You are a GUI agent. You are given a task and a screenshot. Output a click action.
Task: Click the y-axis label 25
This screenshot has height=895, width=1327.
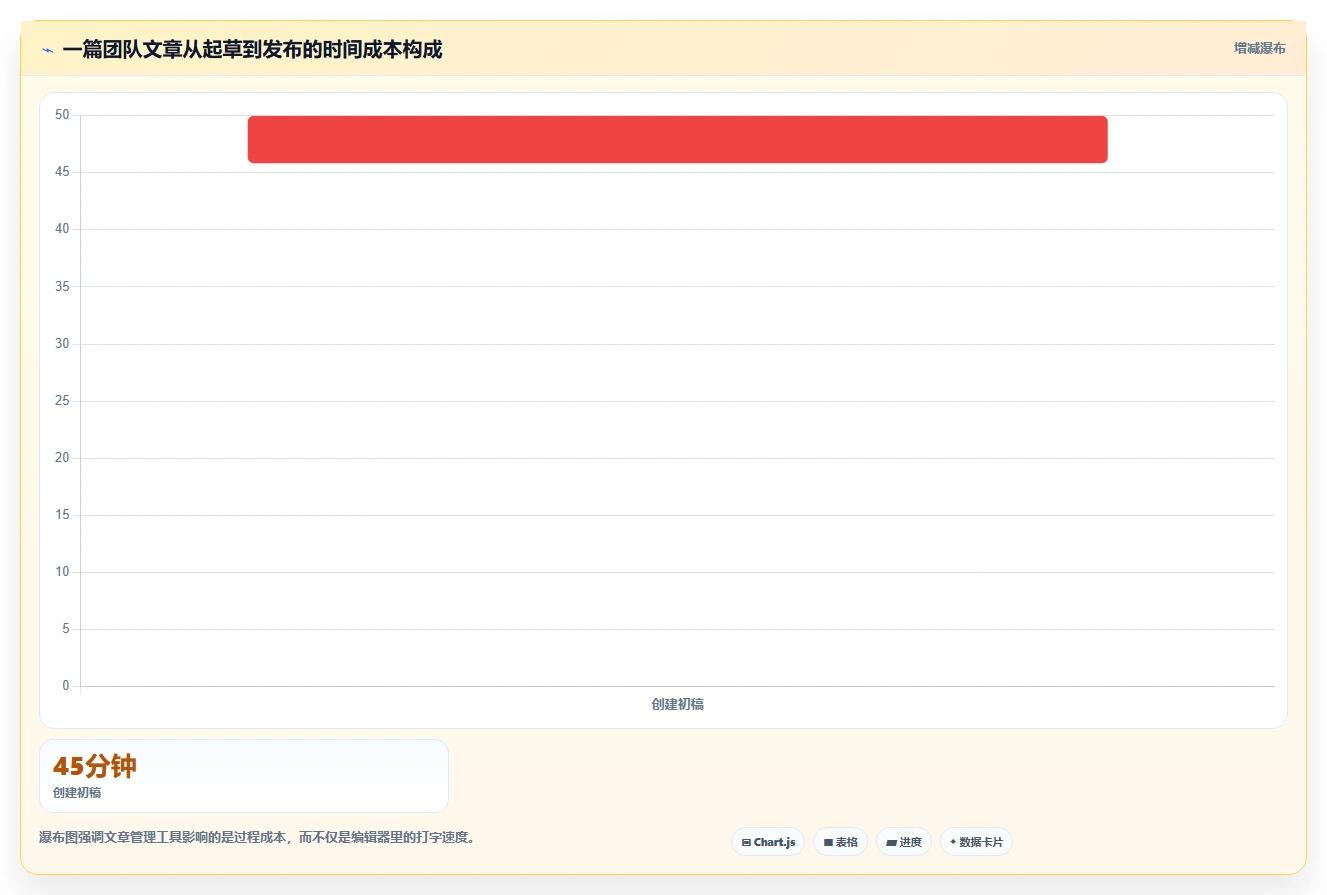point(62,401)
